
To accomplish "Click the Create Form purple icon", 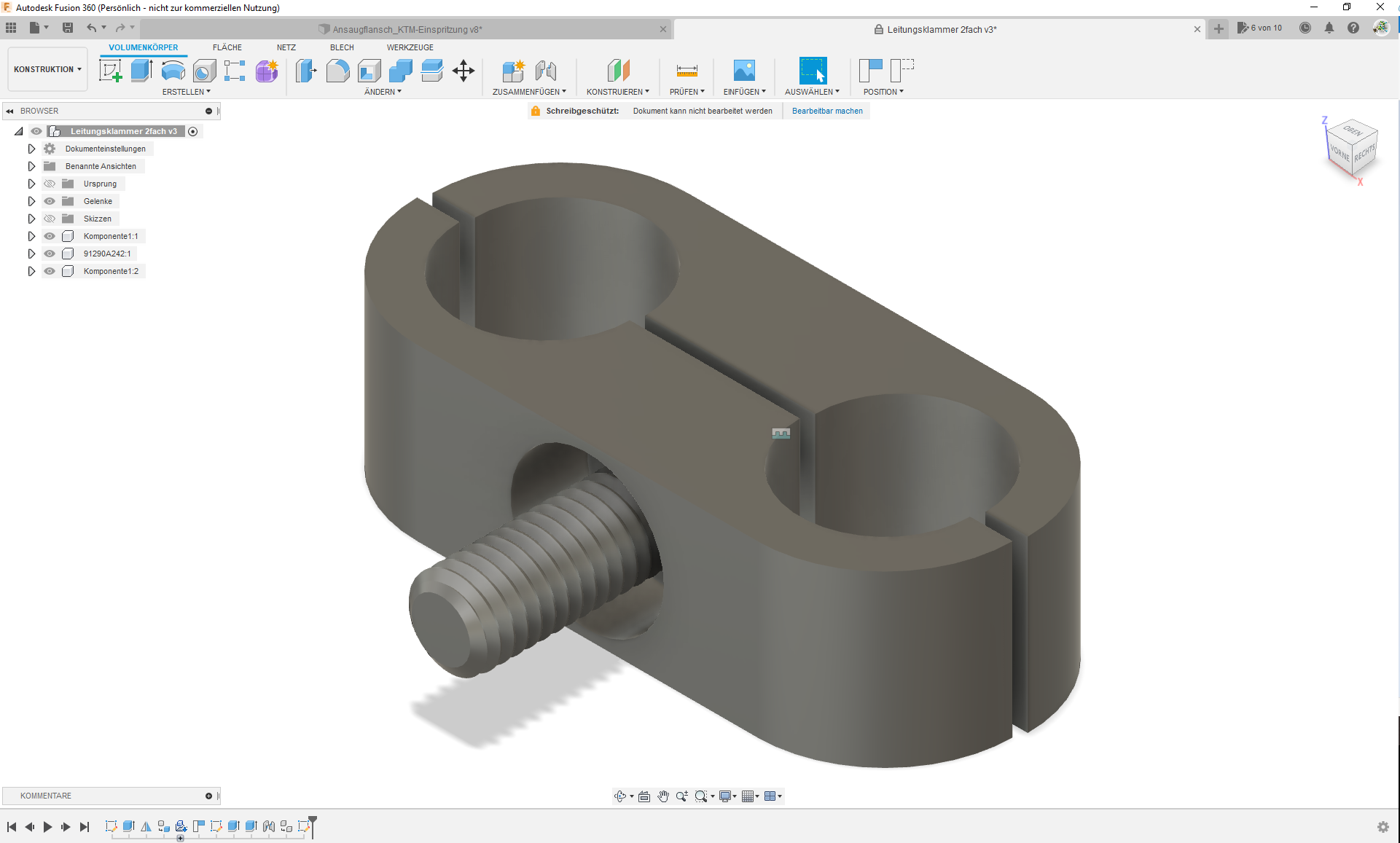I will [x=267, y=71].
